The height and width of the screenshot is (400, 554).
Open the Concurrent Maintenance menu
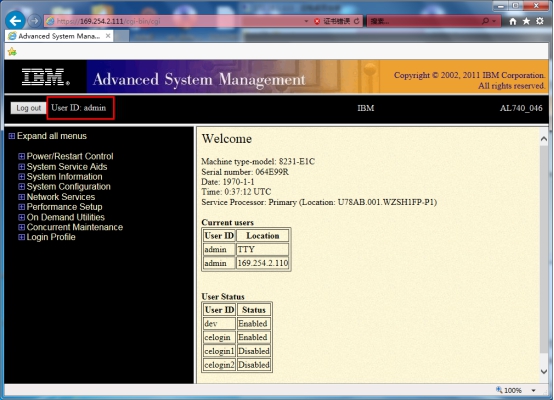75,227
